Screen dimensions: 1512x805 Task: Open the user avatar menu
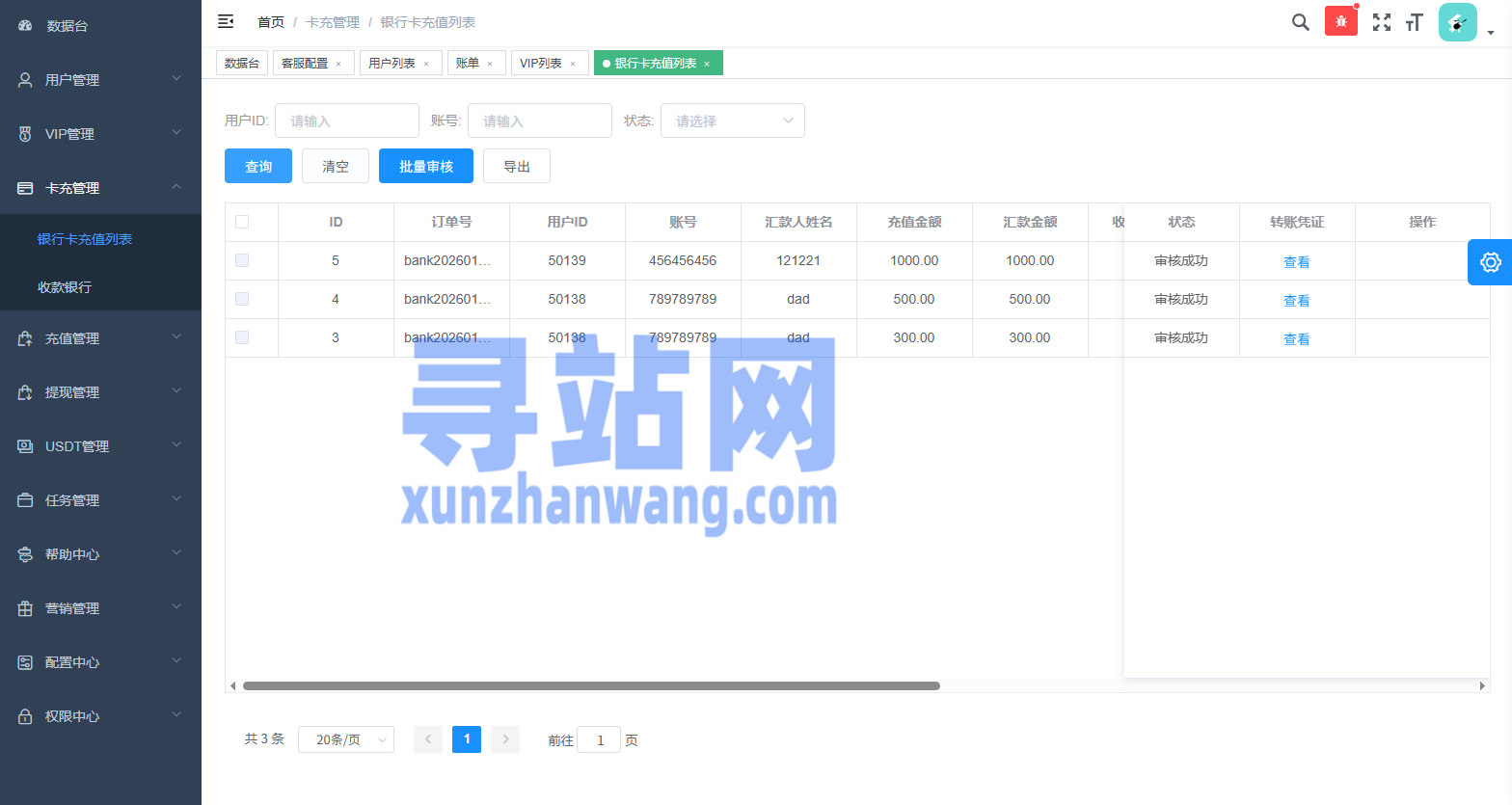point(1457,22)
